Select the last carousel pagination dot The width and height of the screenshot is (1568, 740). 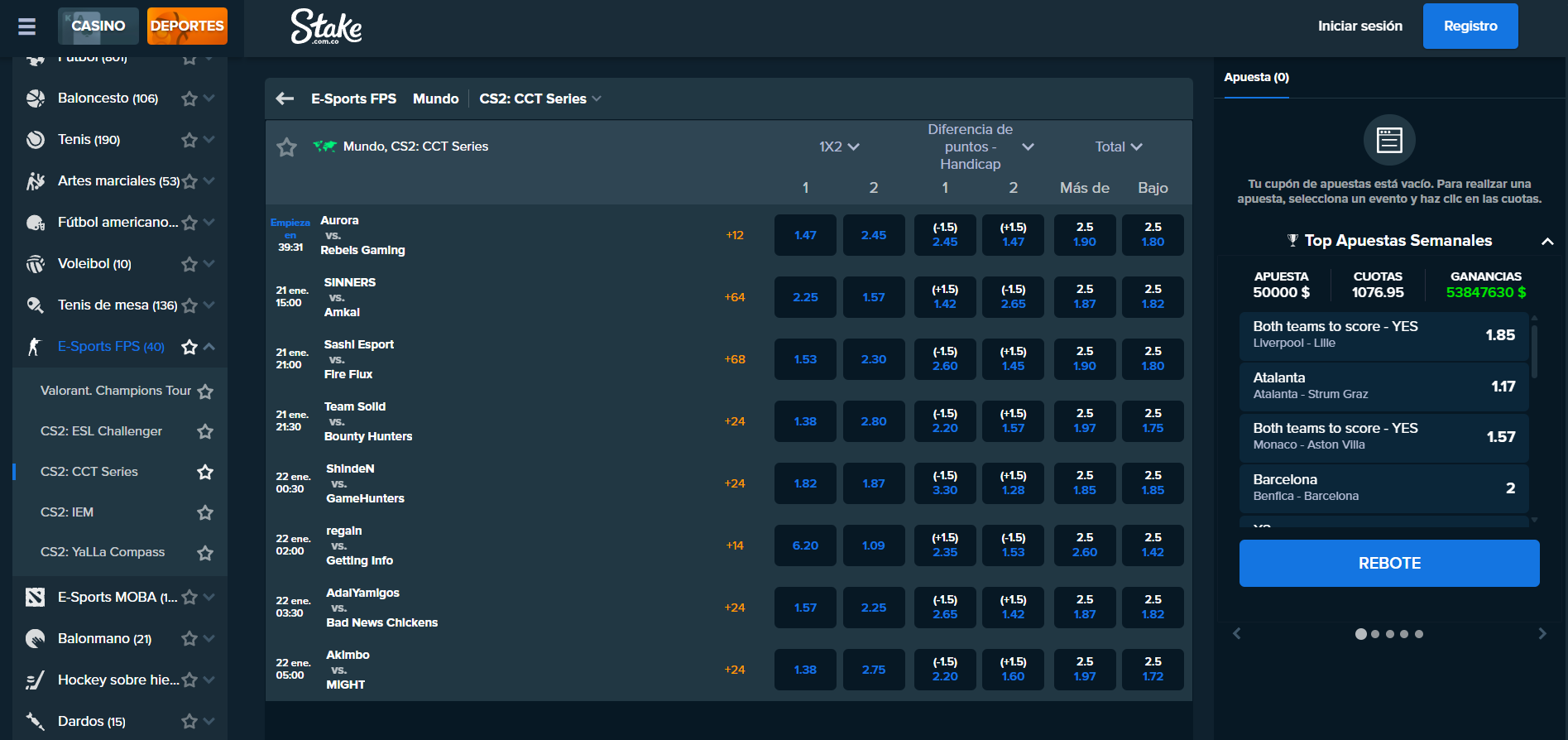tap(1419, 634)
